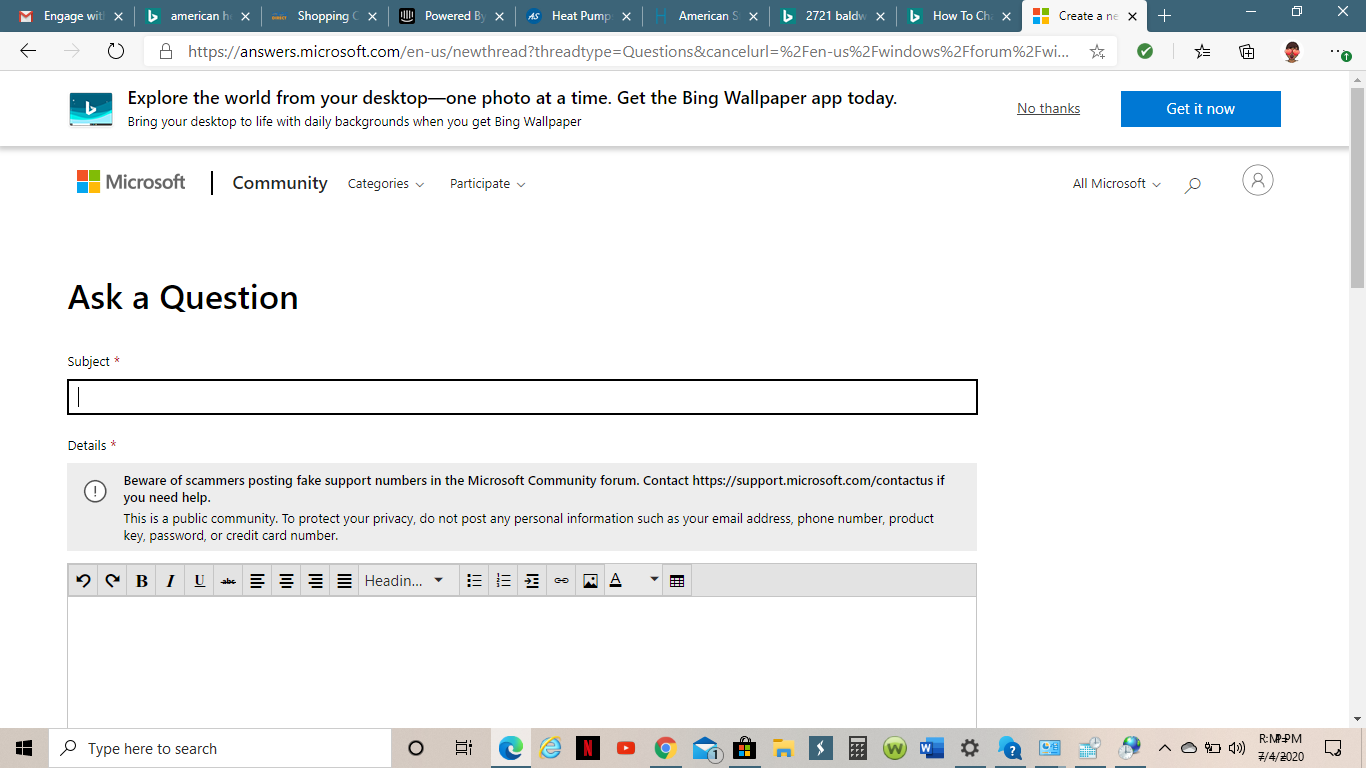Open Microsoft Word from the taskbar
1366x768 pixels.
point(931,748)
